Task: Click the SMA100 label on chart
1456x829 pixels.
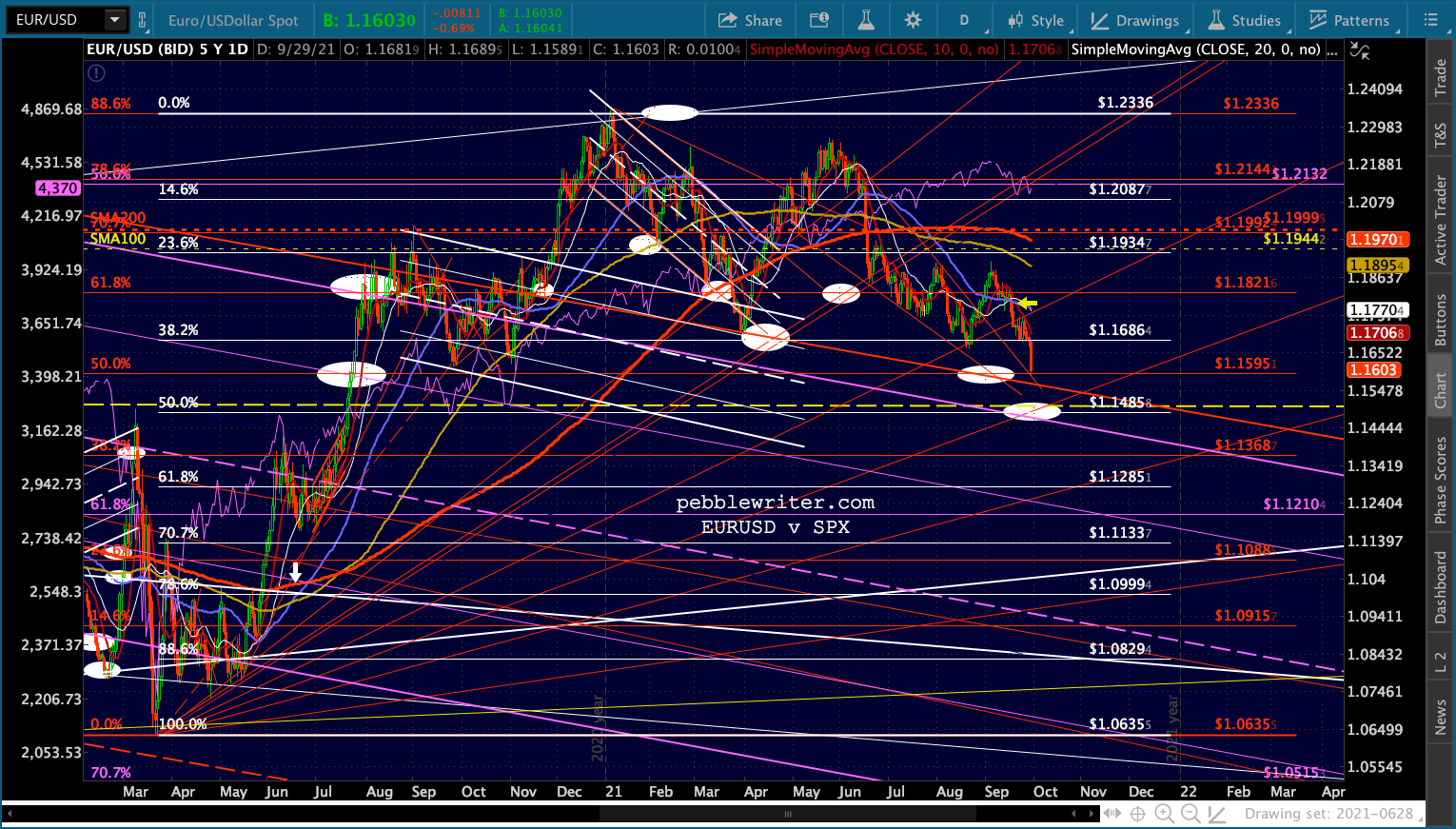Action: click(x=118, y=239)
